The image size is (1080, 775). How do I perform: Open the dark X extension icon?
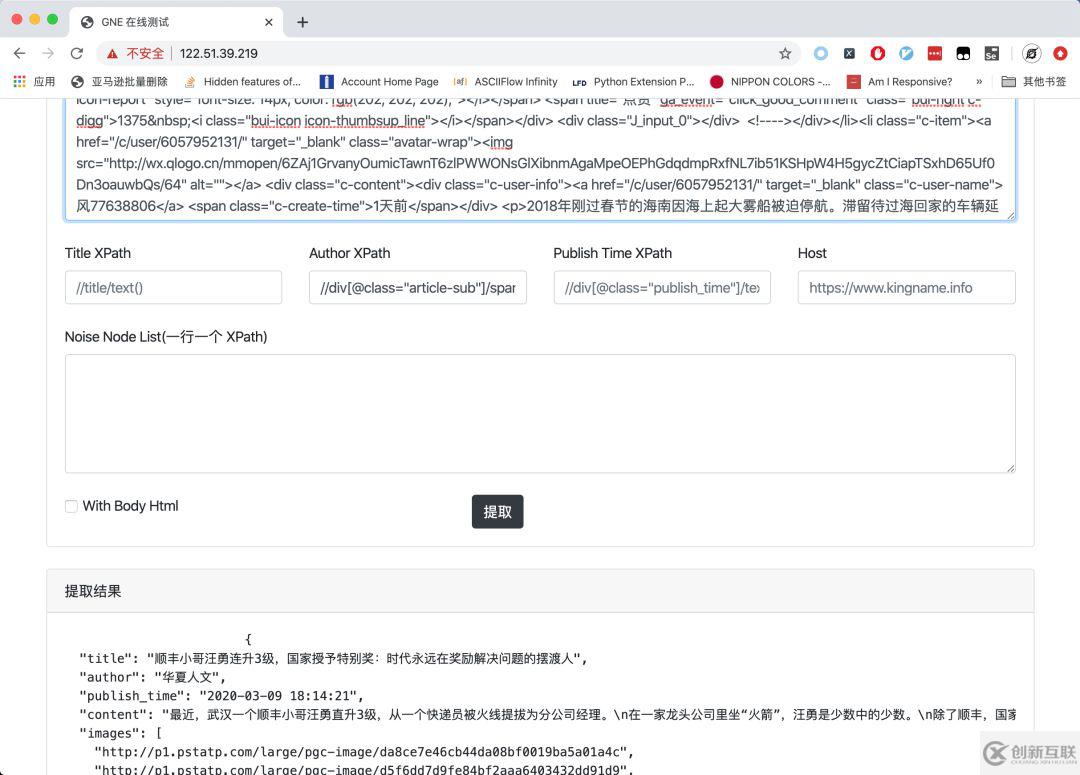[849, 53]
